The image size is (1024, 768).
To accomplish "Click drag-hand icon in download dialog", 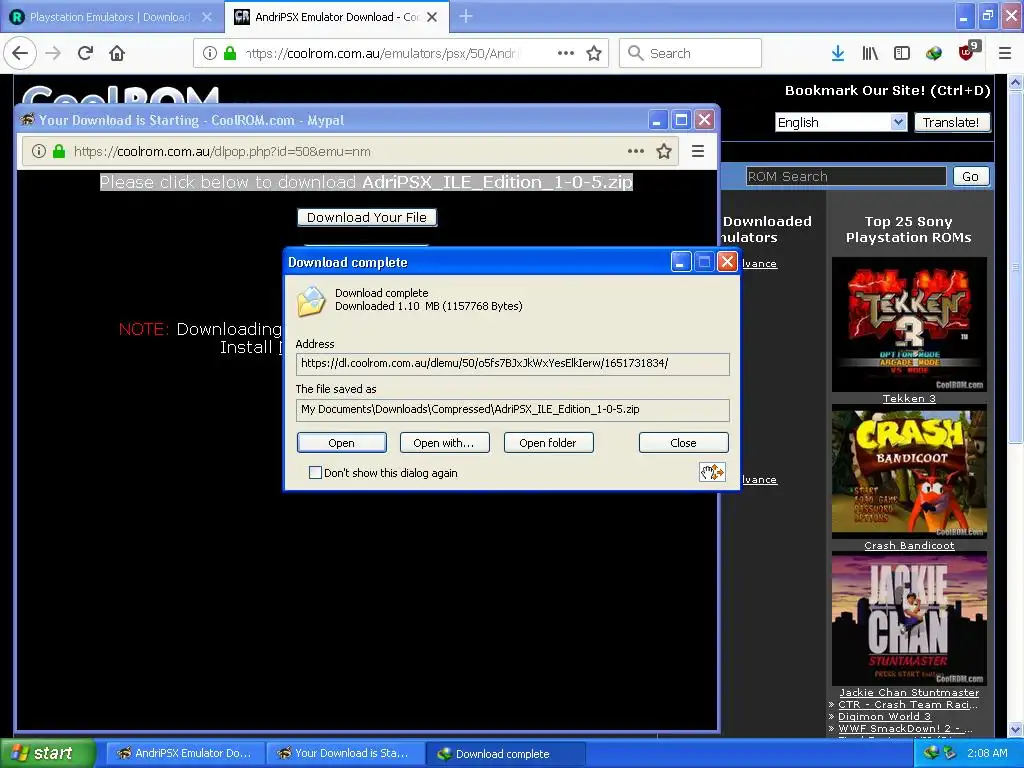I will click(712, 472).
